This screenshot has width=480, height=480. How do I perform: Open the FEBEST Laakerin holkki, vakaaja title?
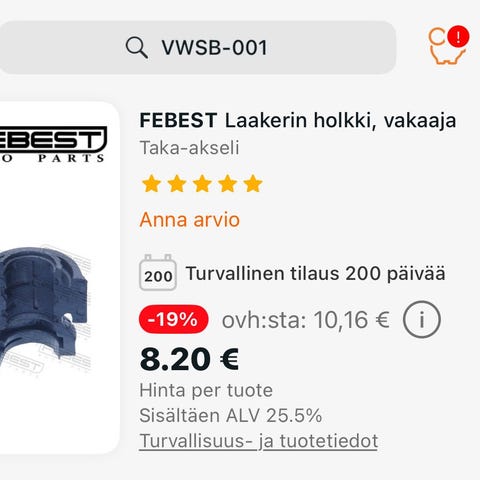(298, 120)
